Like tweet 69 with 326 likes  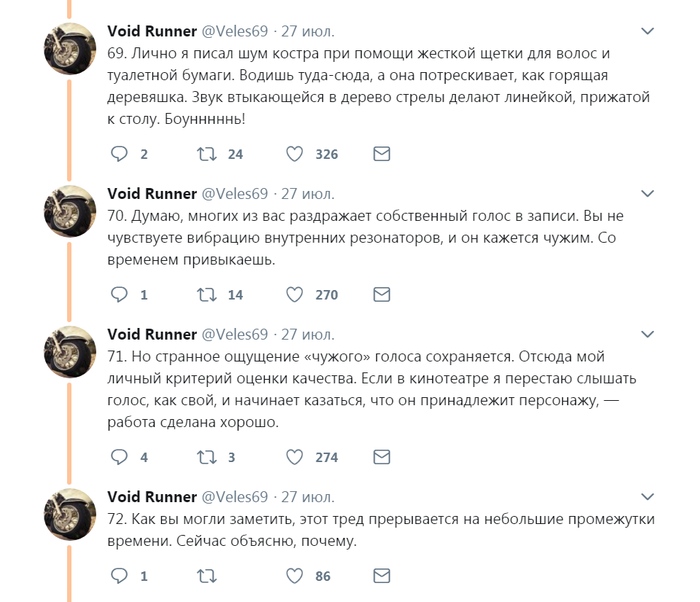295,154
